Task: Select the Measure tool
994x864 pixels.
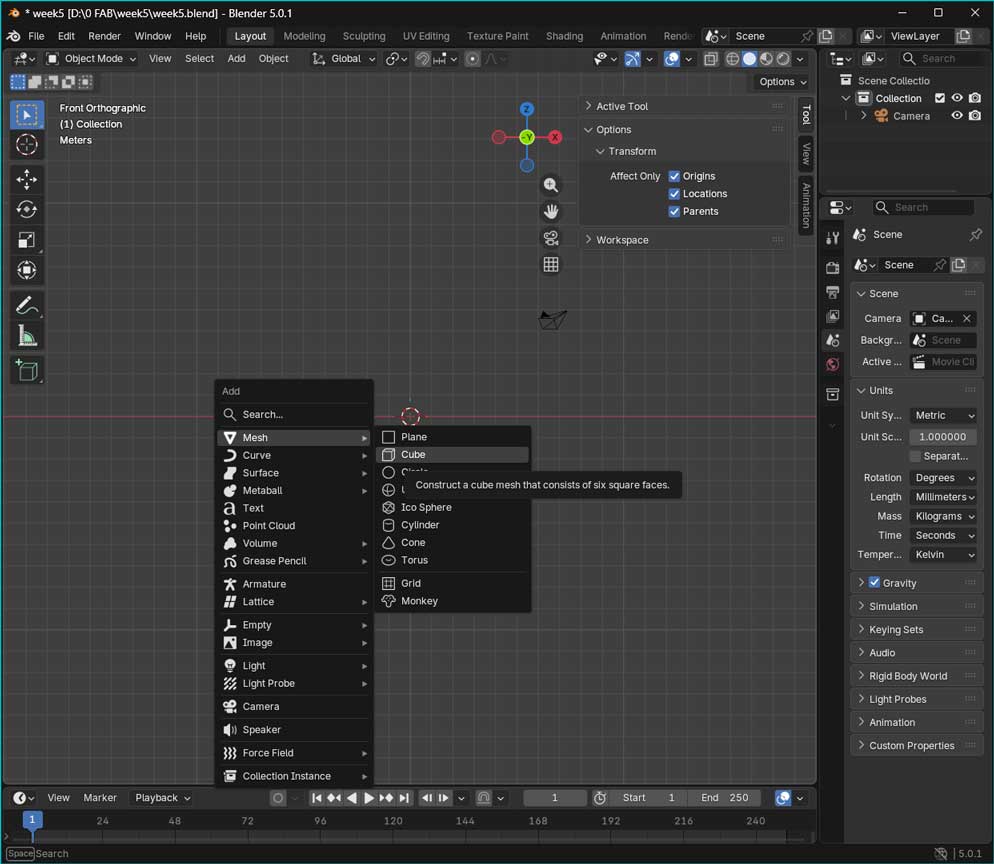Action: coord(27,336)
